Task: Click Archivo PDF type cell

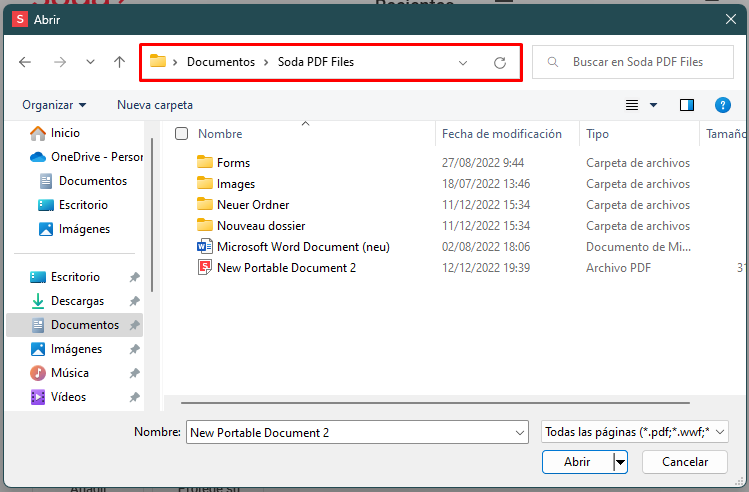Action: point(619,268)
